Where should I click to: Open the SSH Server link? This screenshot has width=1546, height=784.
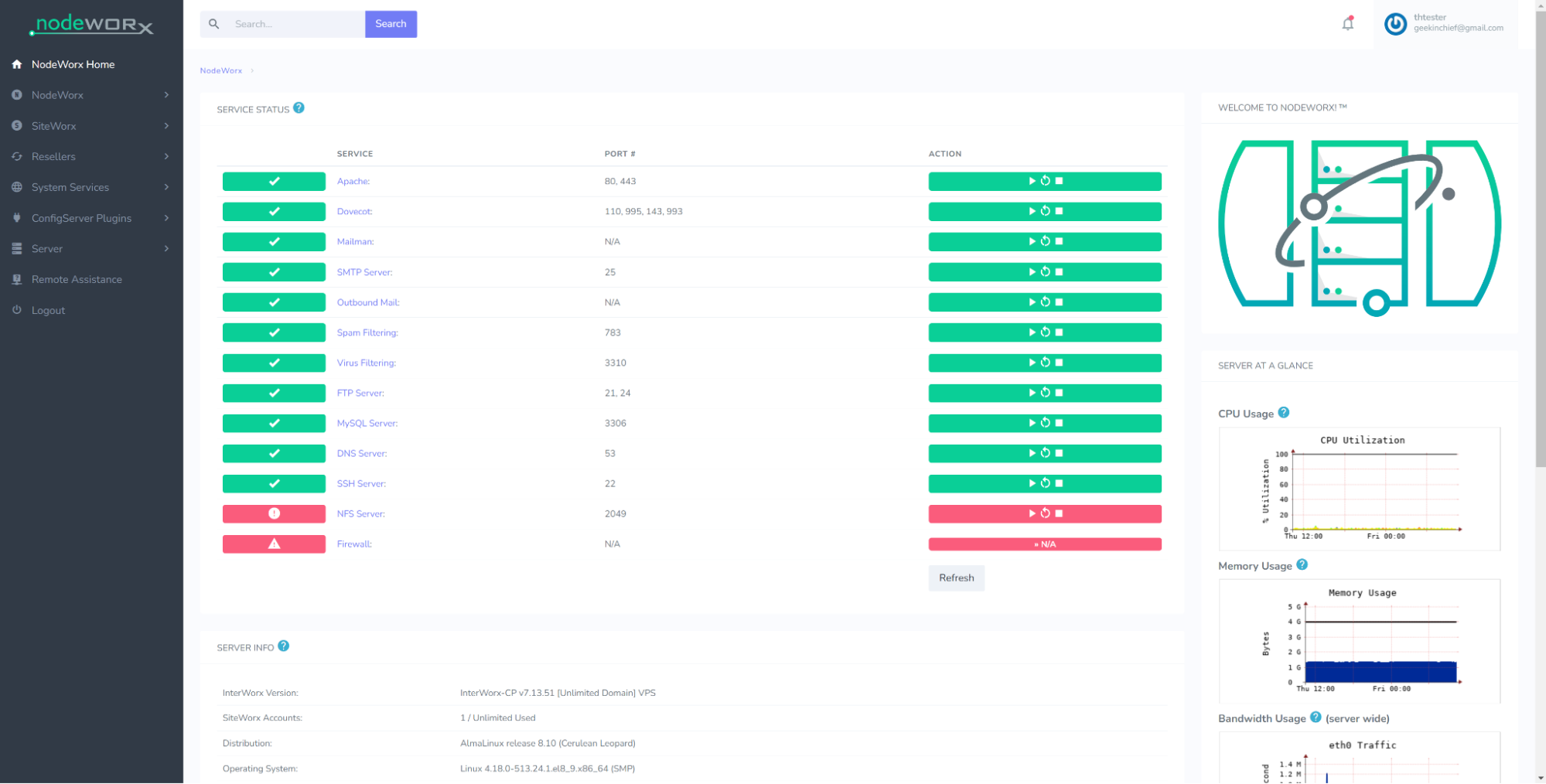point(361,483)
